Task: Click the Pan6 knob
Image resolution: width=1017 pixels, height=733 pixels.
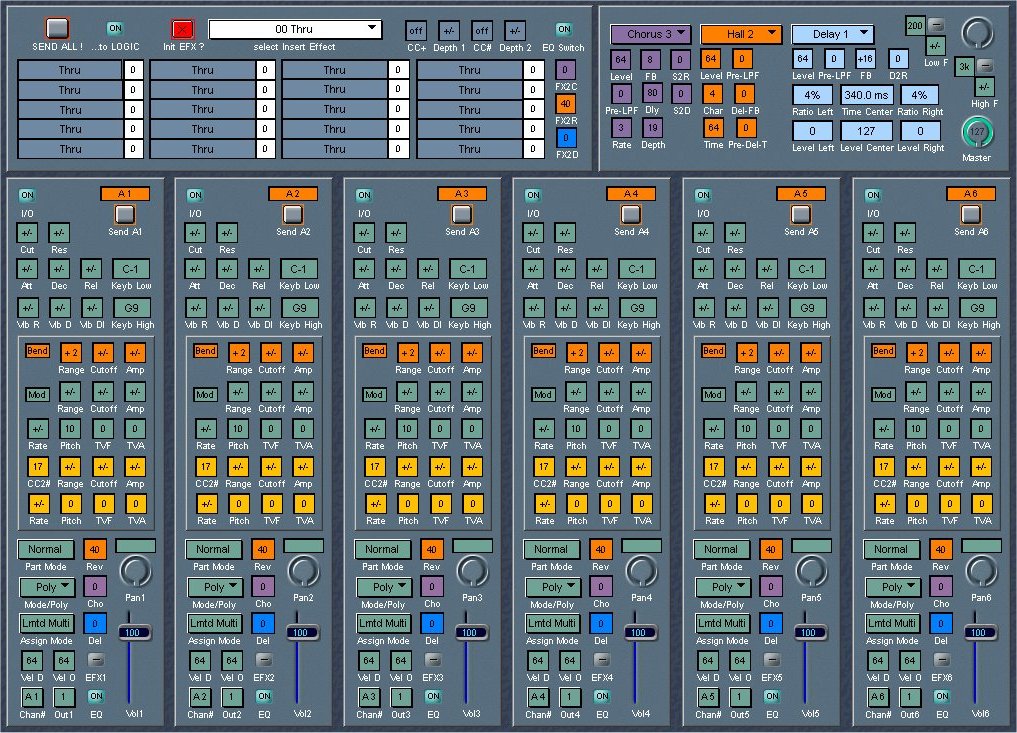Action: pos(981,572)
